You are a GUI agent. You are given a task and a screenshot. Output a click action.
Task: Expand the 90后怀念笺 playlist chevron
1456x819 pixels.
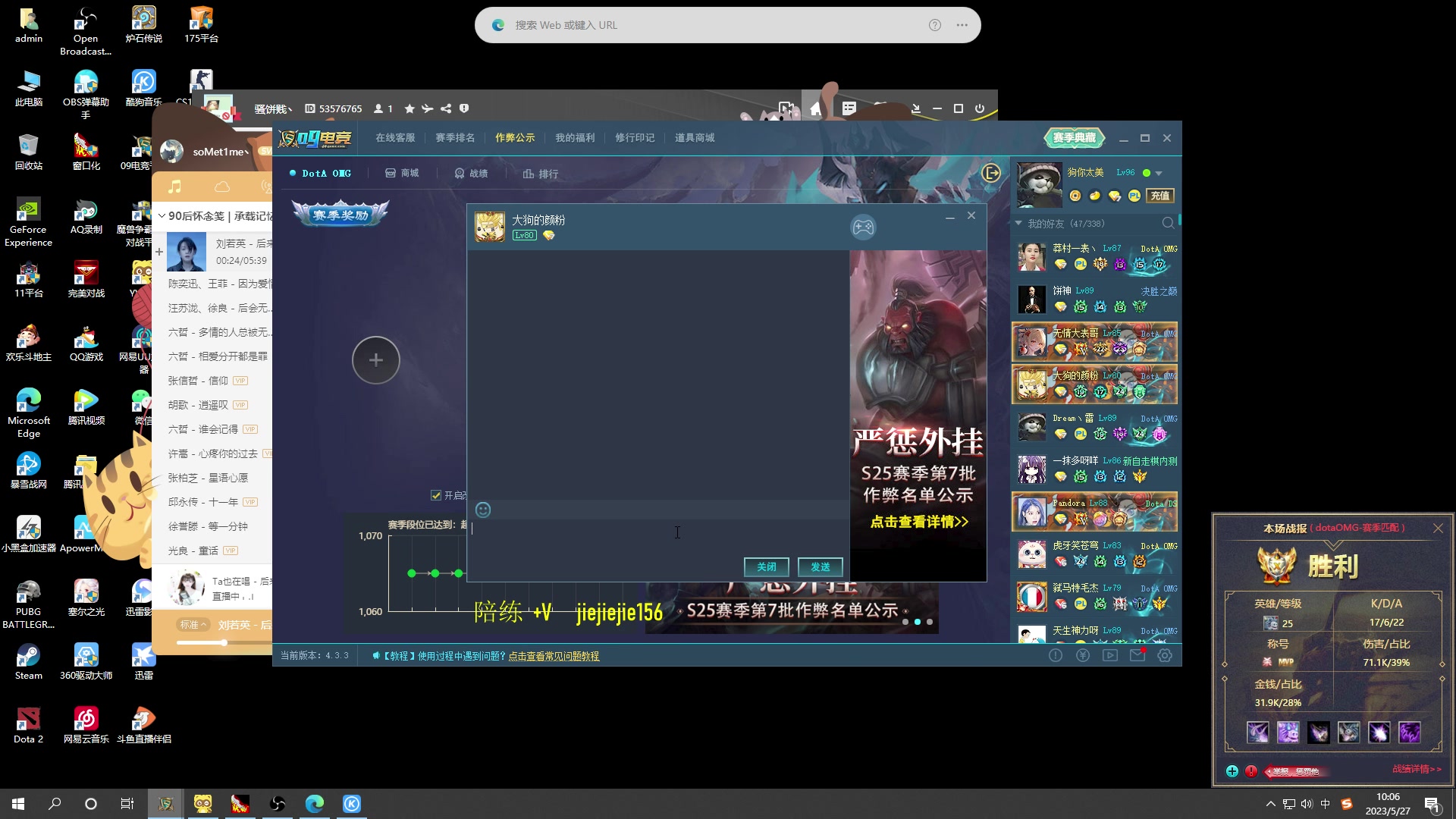point(162,216)
